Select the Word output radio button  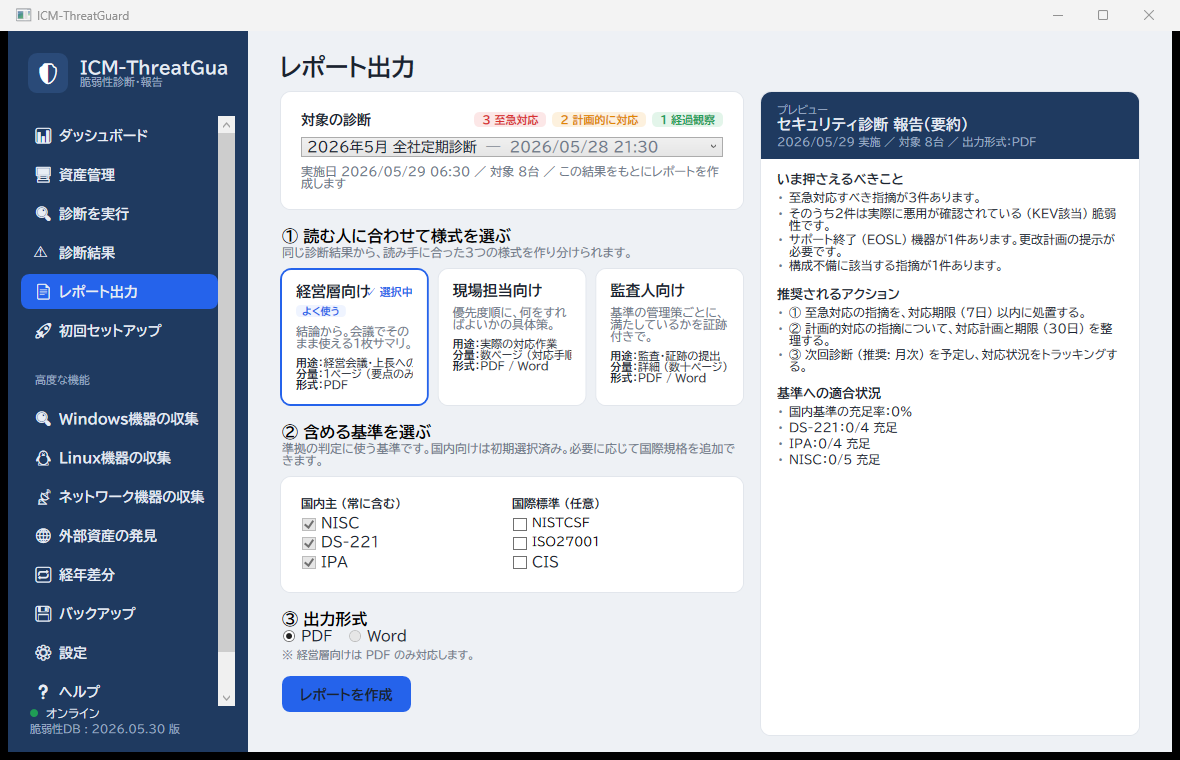pos(355,637)
